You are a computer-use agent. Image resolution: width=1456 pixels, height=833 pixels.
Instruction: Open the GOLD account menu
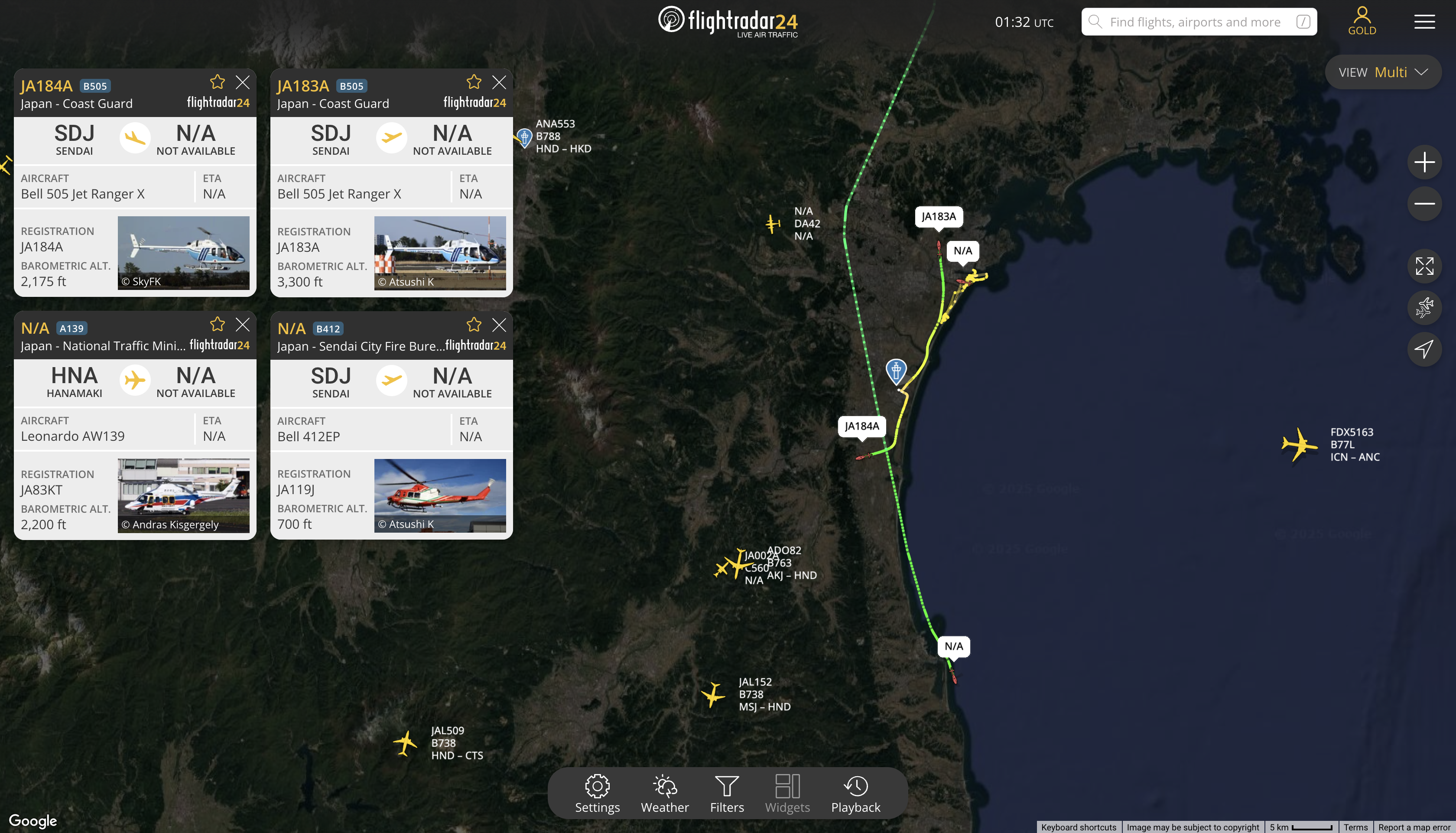[x=1362, y=22]
